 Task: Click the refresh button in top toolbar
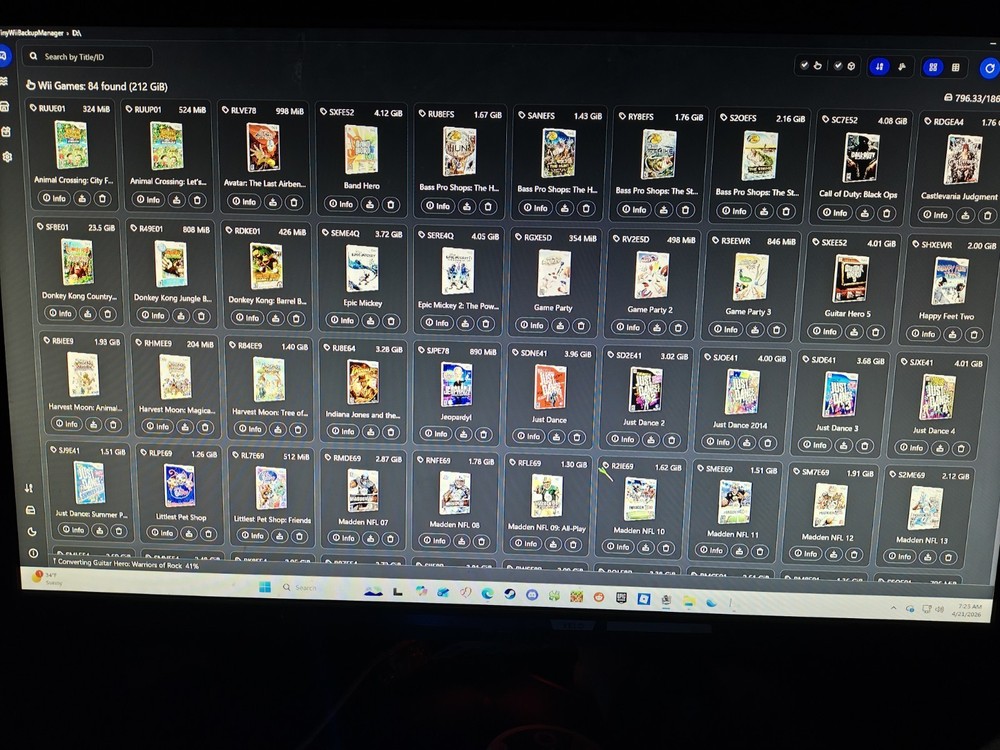point(990,68)
